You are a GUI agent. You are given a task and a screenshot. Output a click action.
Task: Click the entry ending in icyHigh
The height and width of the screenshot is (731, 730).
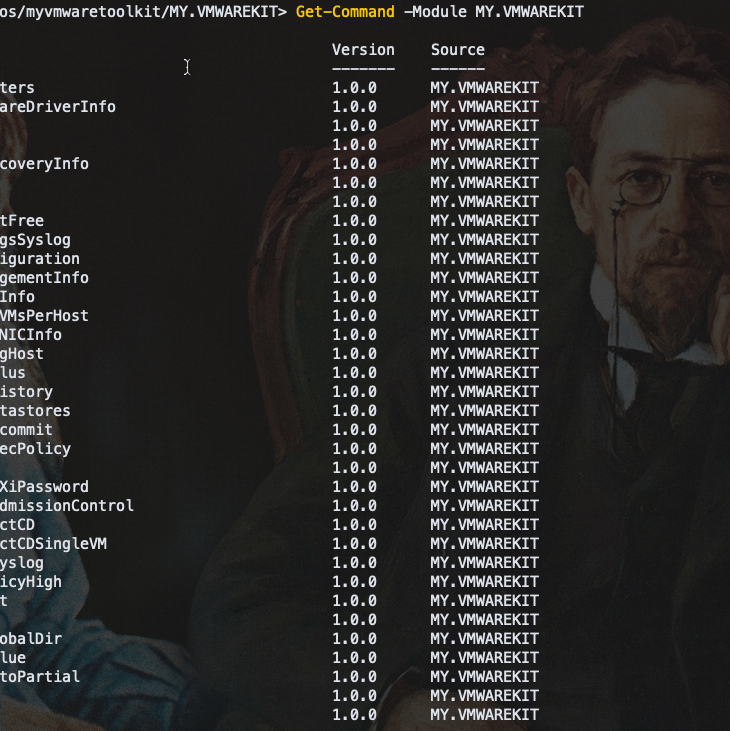pyautogui.click(x=31, y=581)
